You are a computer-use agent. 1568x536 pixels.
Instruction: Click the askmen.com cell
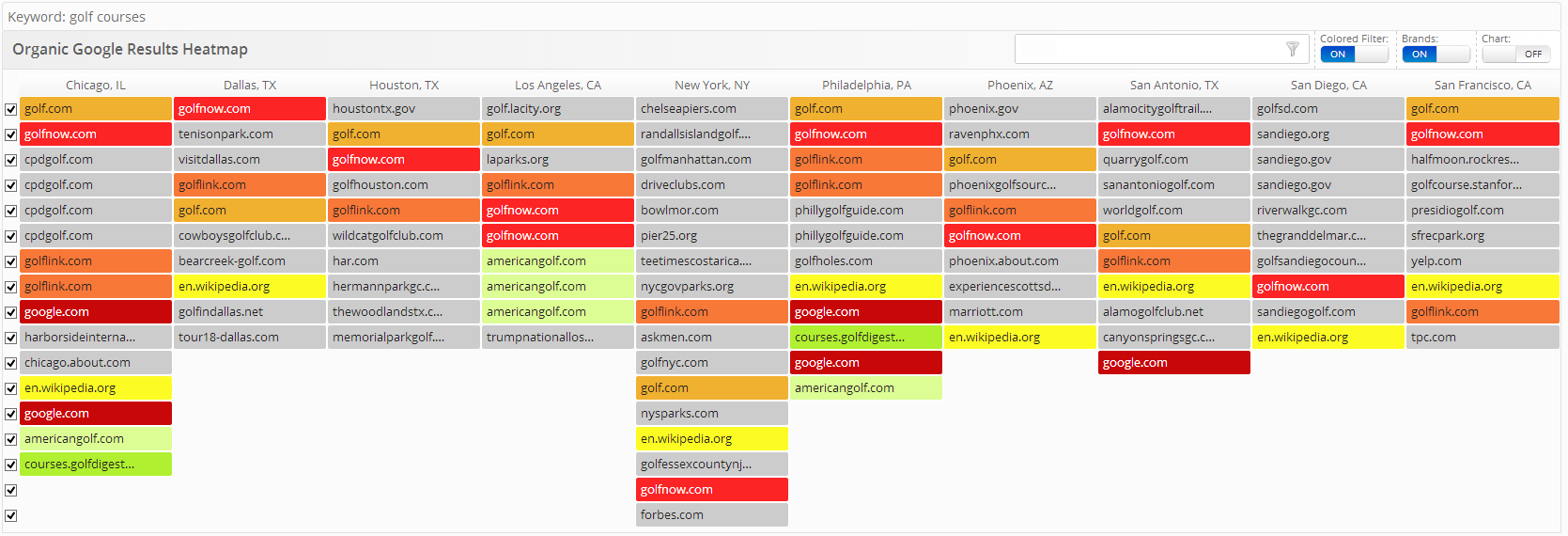tap(712, 338)
